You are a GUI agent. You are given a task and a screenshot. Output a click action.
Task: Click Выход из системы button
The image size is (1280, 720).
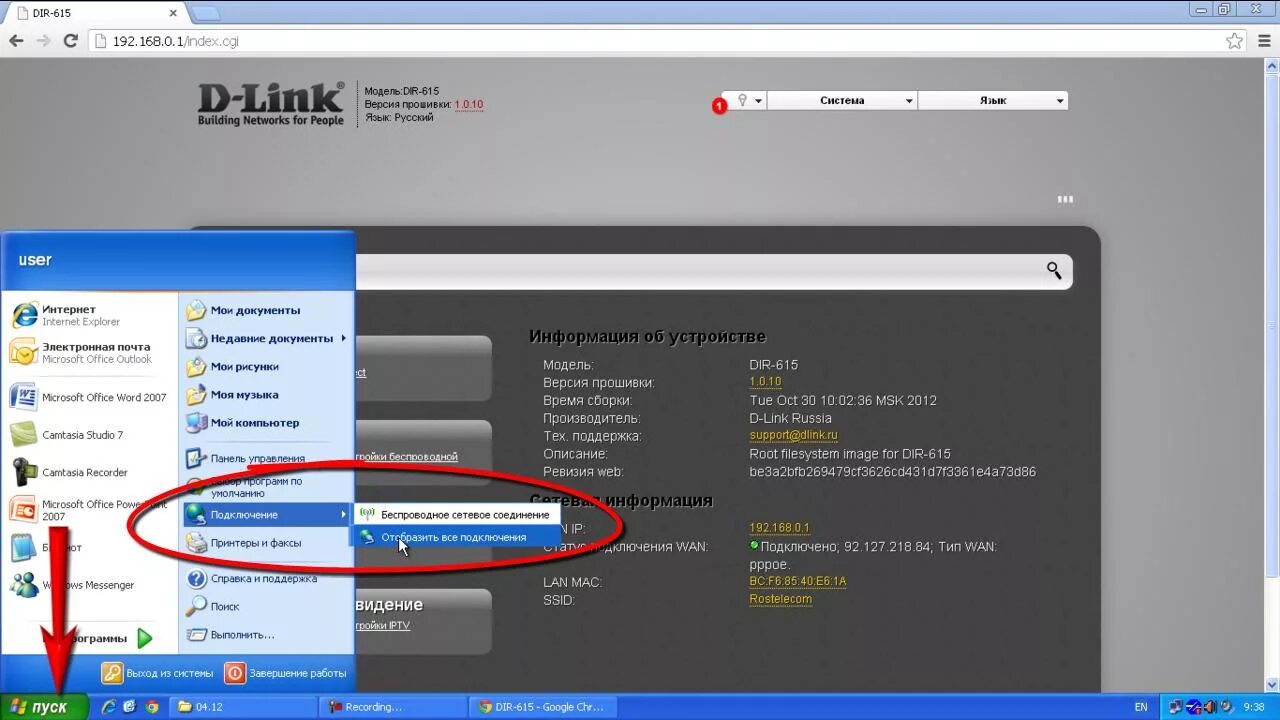tap(158, 673)
